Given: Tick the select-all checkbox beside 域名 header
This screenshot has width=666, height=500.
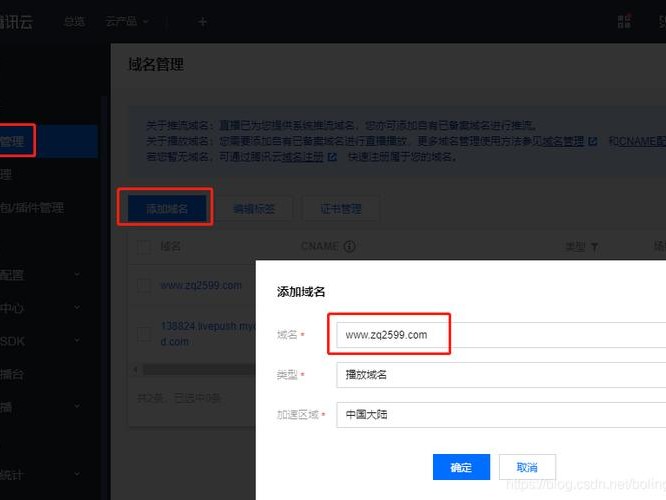Looking at the screenshot, I should (x=144, y=247).
